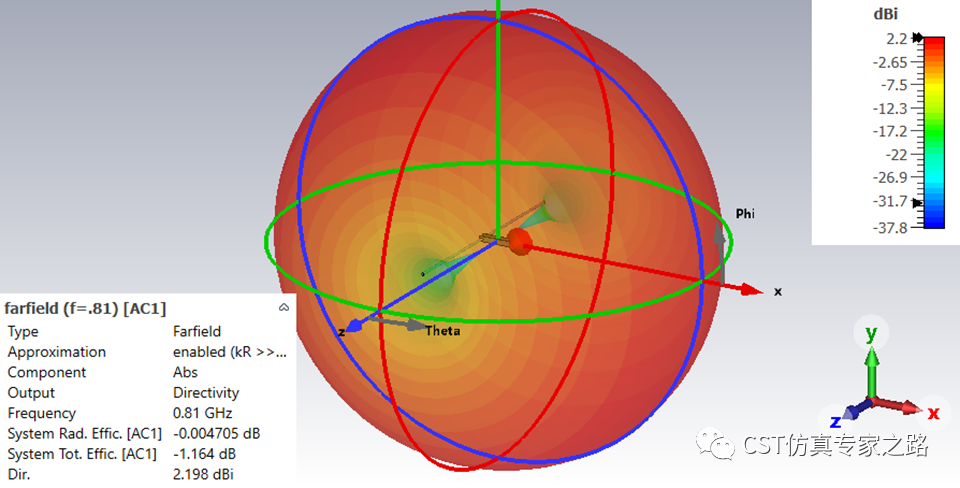960x488 pixels.
Task: Click the 'enabled (kR >>...' value
Action: click(x=230, y=352)
